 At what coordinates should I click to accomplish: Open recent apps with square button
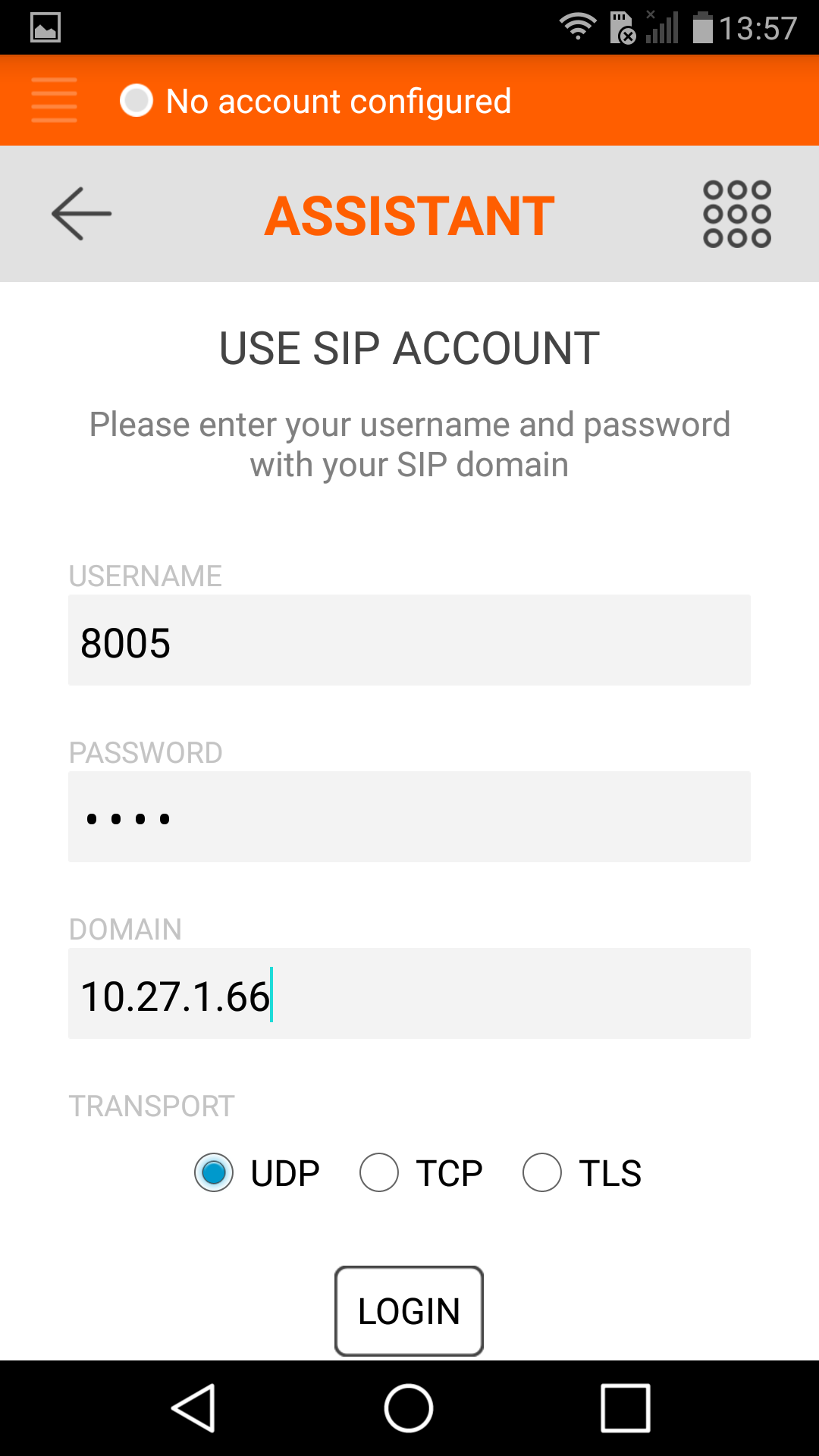625,1407
